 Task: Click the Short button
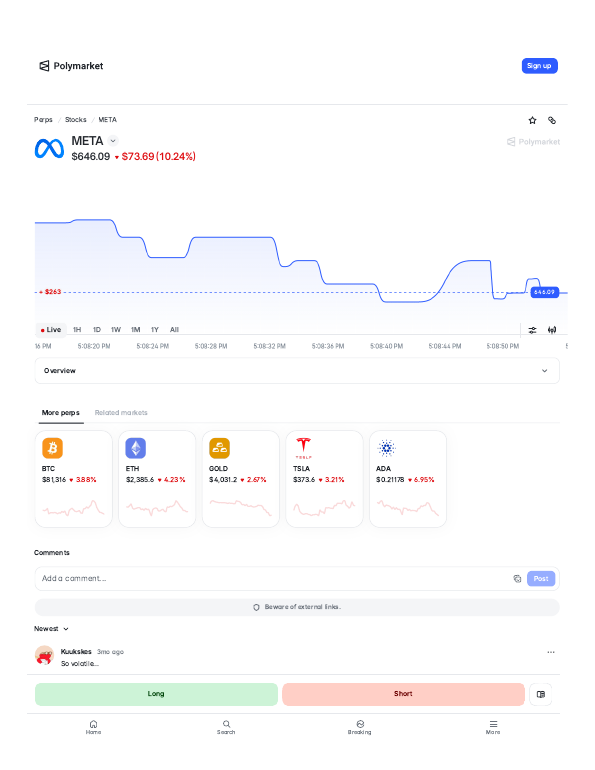403,694
